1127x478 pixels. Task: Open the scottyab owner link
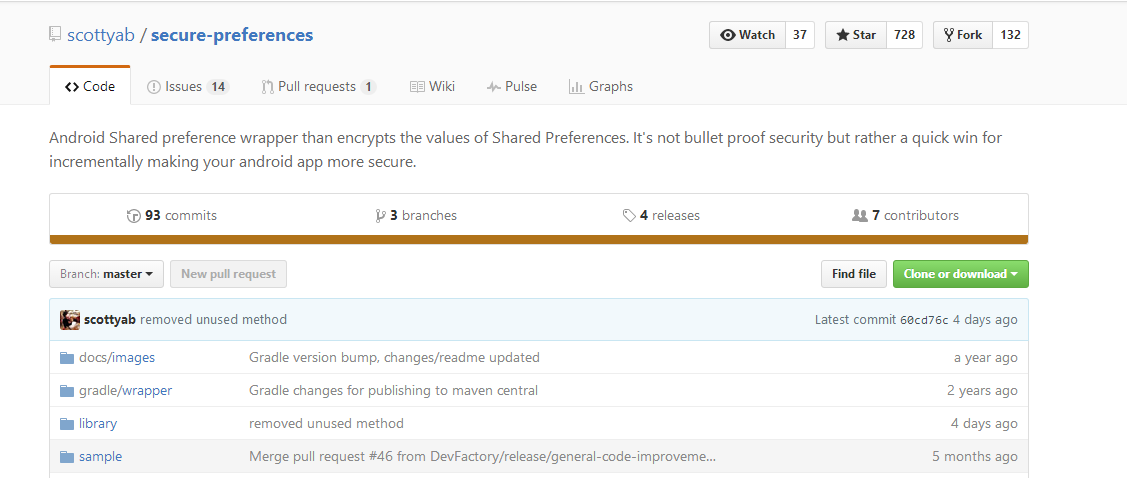point(101,35)
